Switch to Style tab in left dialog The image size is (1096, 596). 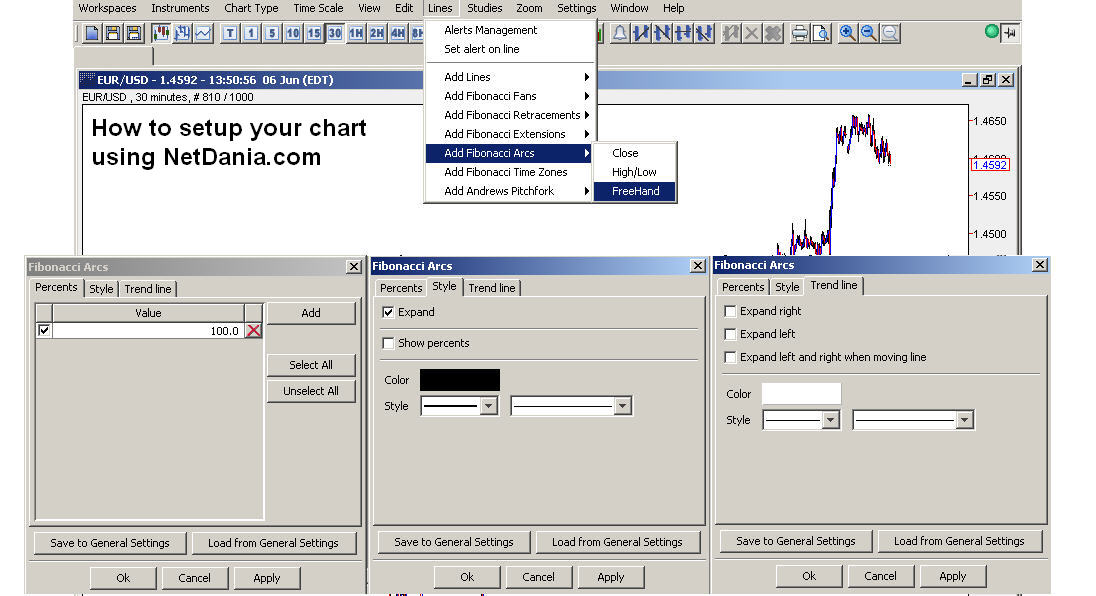click(101, 289)
